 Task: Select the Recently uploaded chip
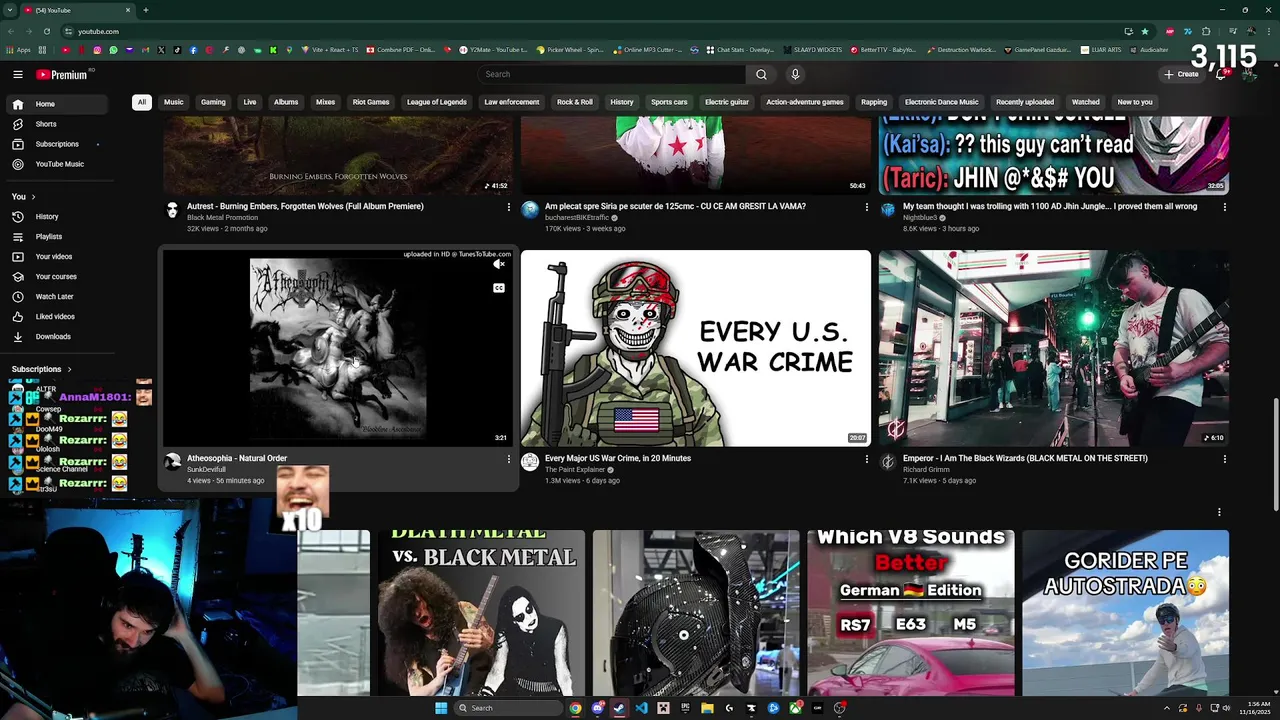[1025, 102]
